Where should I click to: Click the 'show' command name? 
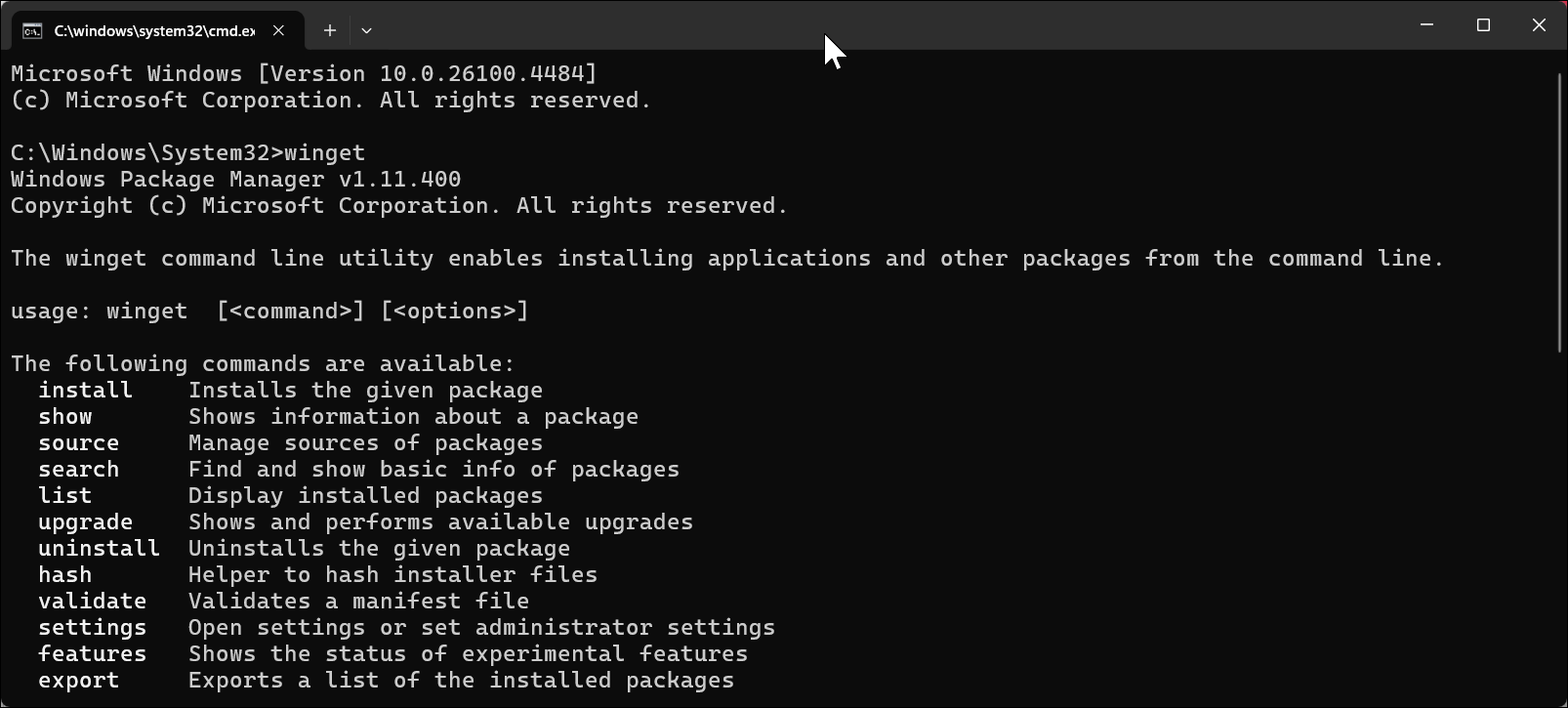65,417
